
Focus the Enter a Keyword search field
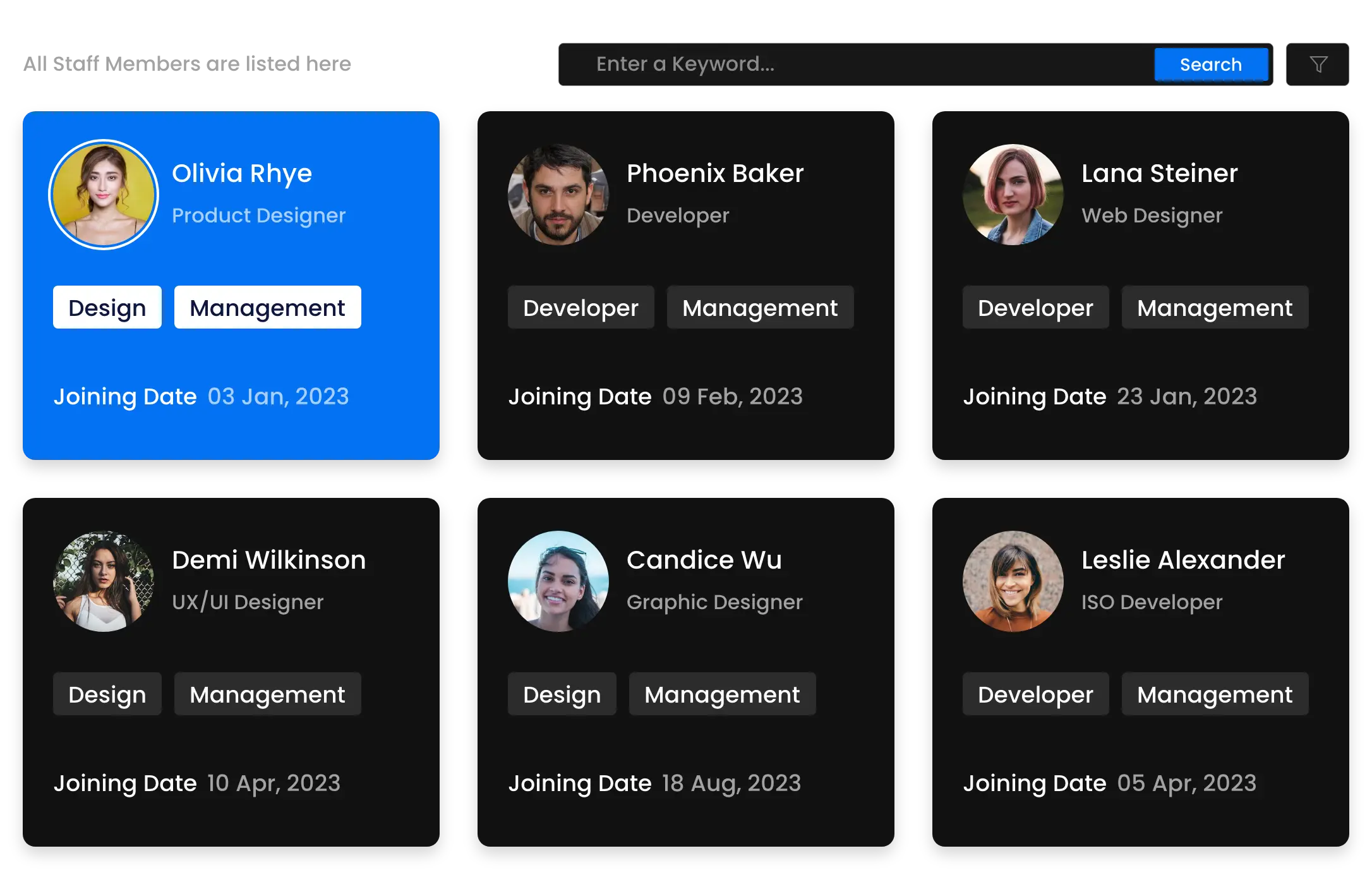(x=853, y=64)
